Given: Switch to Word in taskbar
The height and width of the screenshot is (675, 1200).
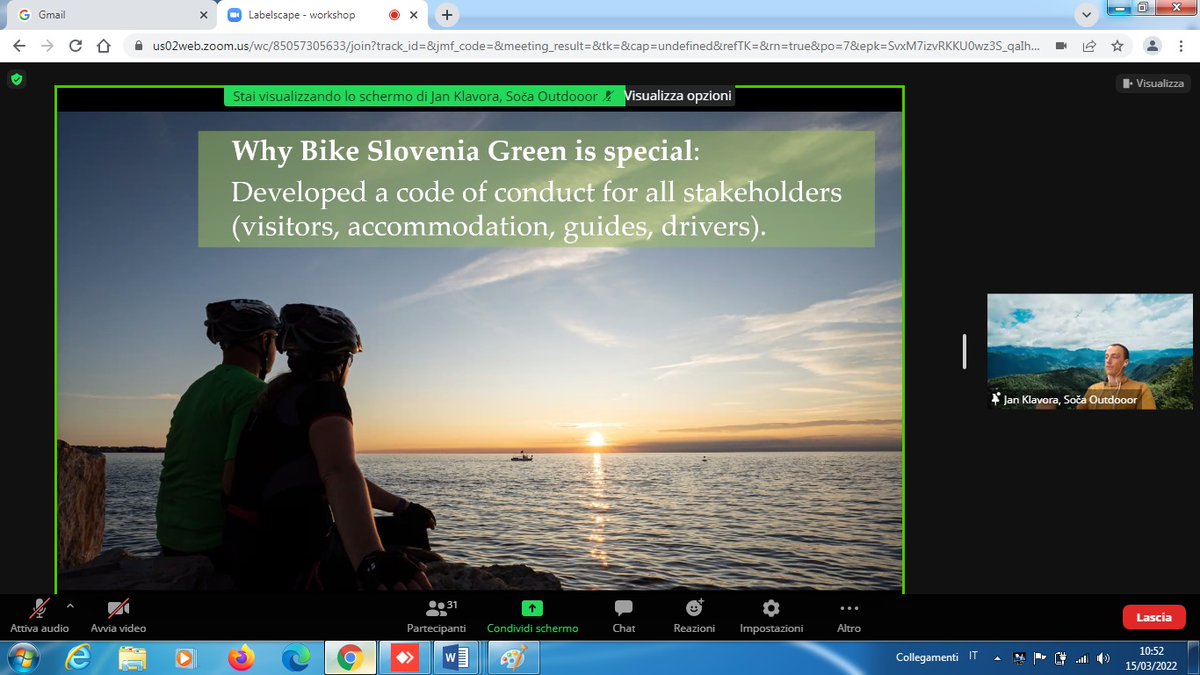Looking at the screenshot, I should (458, 657).
